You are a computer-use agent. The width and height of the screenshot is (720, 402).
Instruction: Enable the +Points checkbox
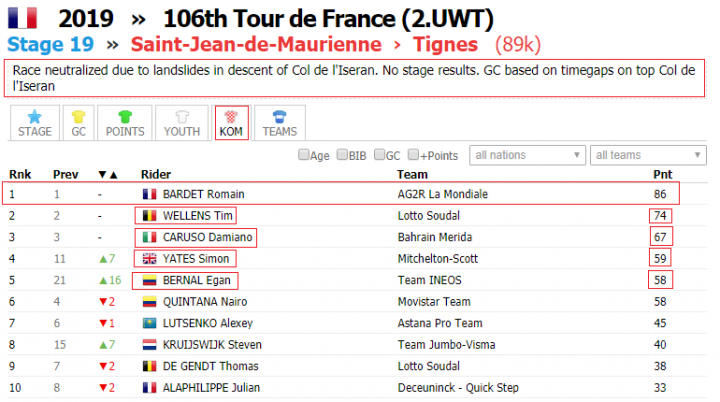[413, 155]
